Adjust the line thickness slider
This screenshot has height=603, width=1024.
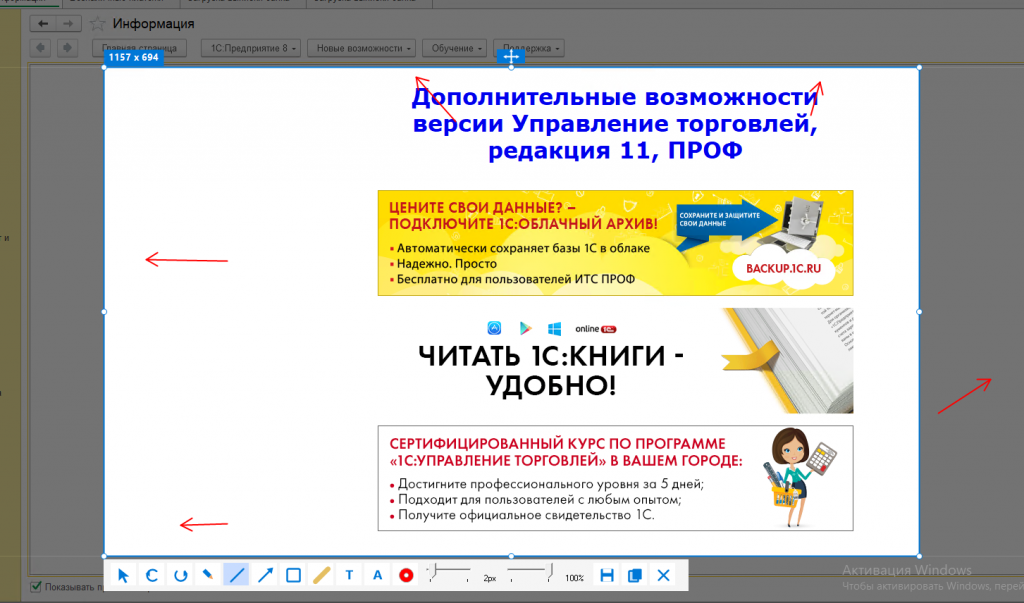coord(449,573)
